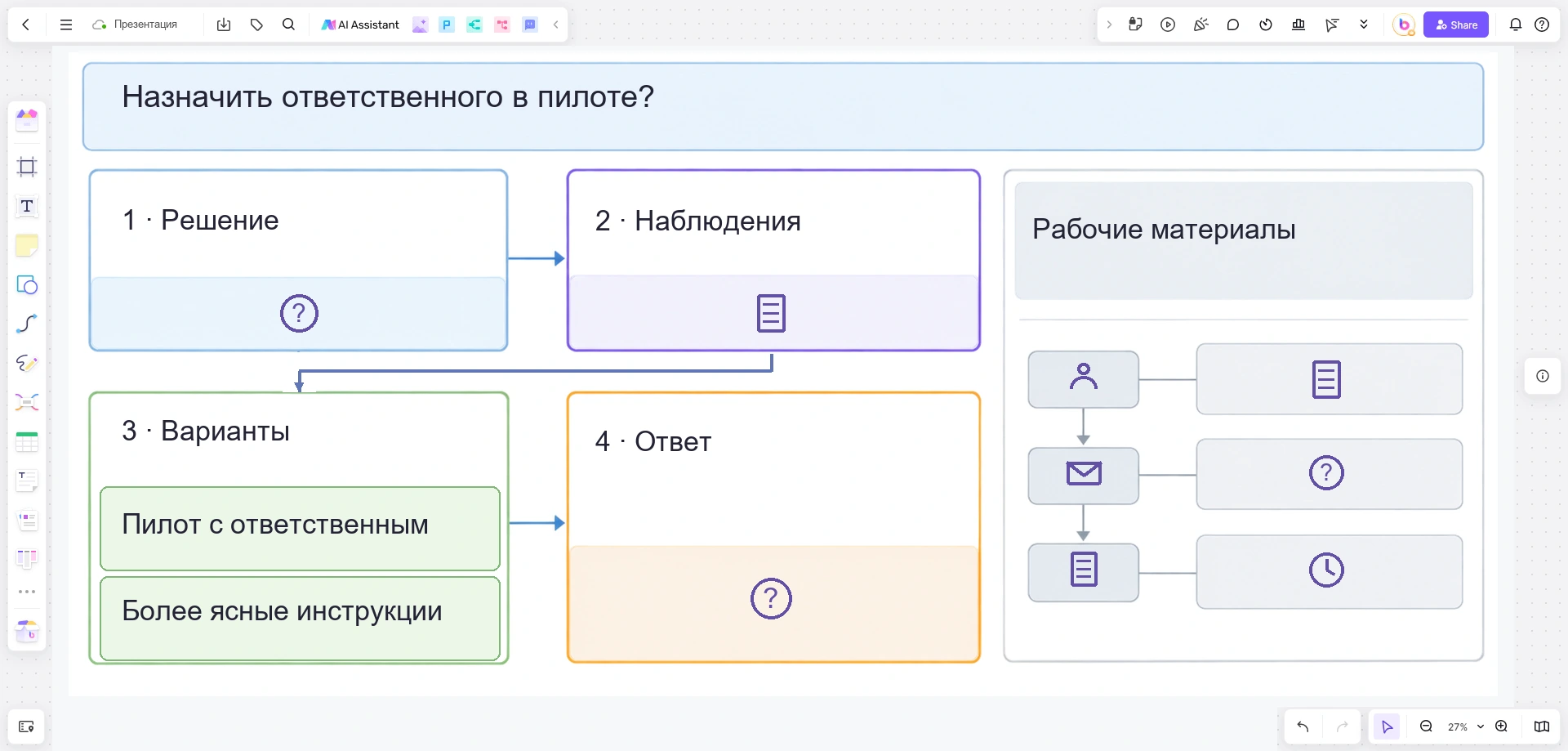Click the envelope icon node on canvas
The width and height of the screenshot is (1568, 751).
point(1084,474)
